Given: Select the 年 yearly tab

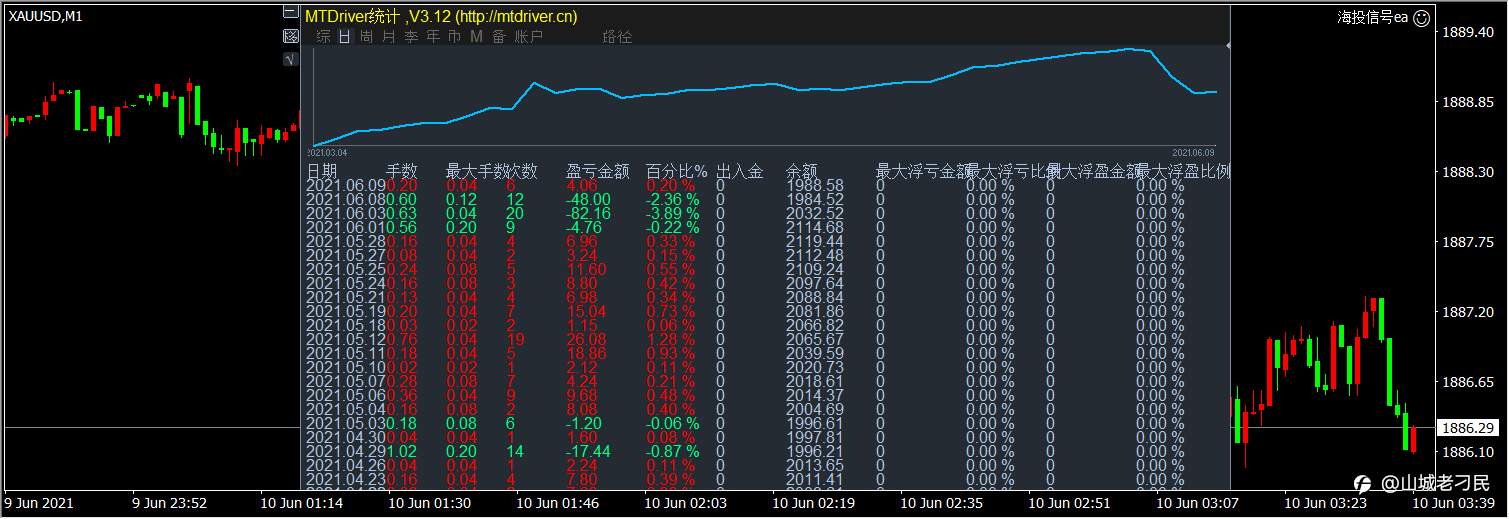Looking at the screenshot, I should click(433, 37).
